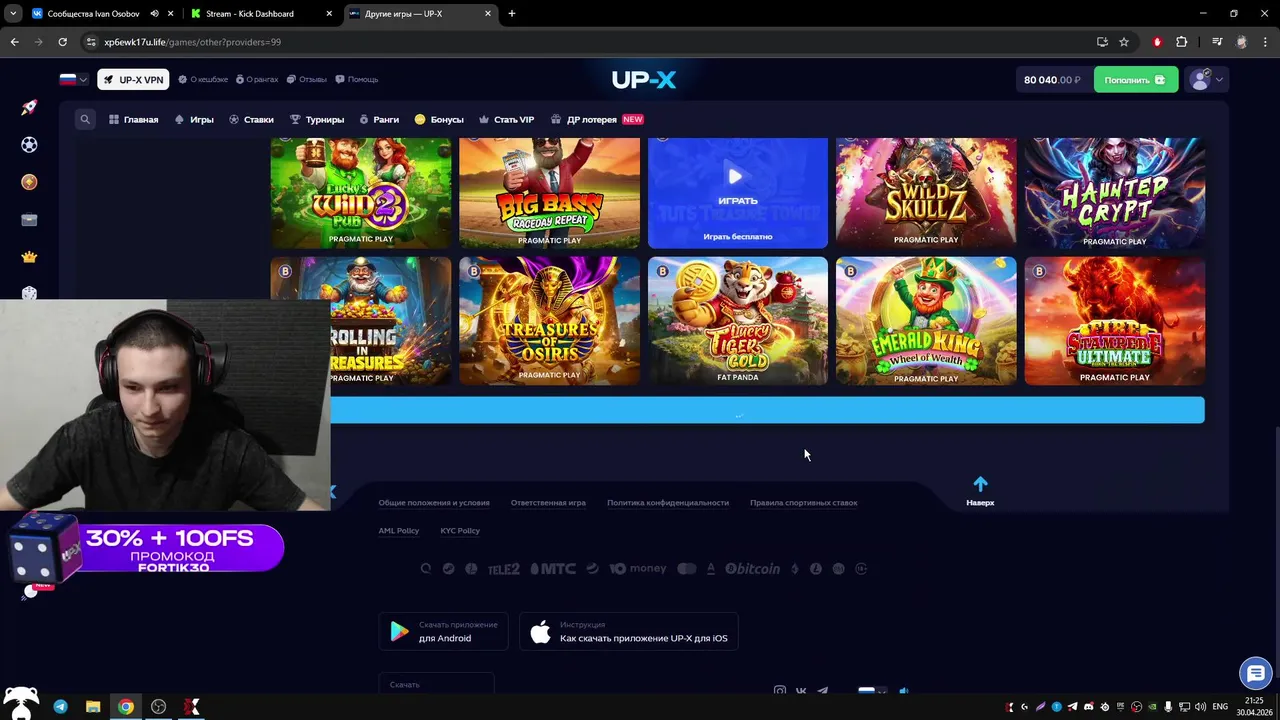Open the KYC Policy link

coord(460,531)
